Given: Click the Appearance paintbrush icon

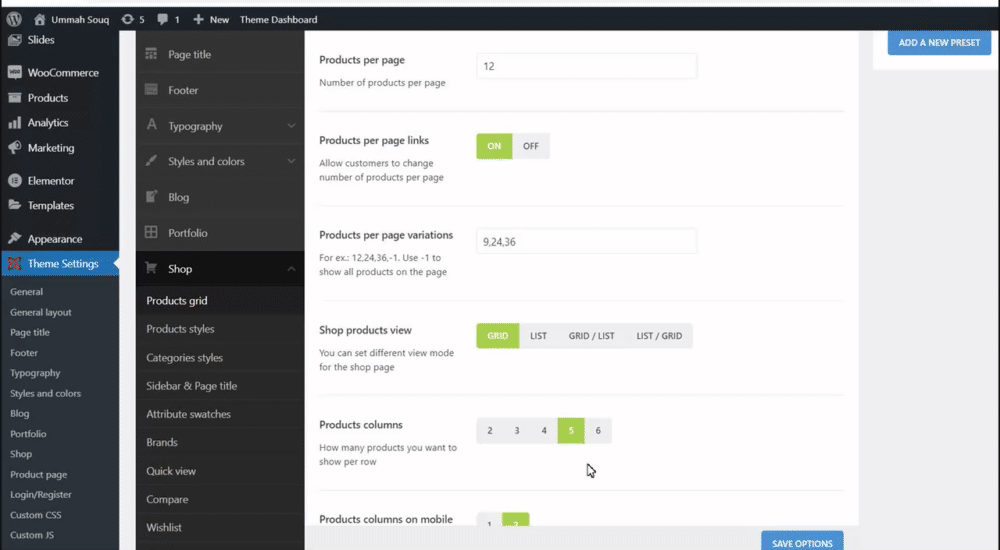Looking at the screenshot, I should [x=14, y=239].
